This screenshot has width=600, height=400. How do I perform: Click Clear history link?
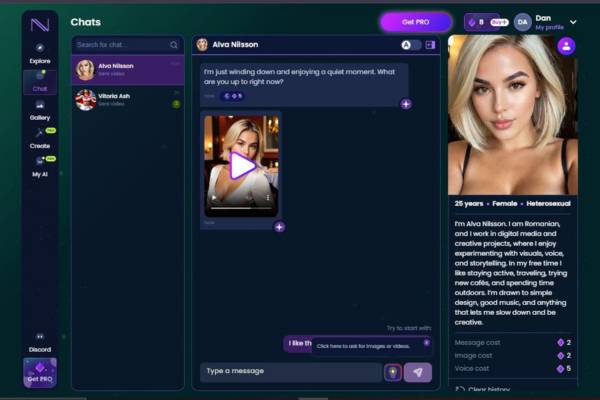[x=490, y=388]
